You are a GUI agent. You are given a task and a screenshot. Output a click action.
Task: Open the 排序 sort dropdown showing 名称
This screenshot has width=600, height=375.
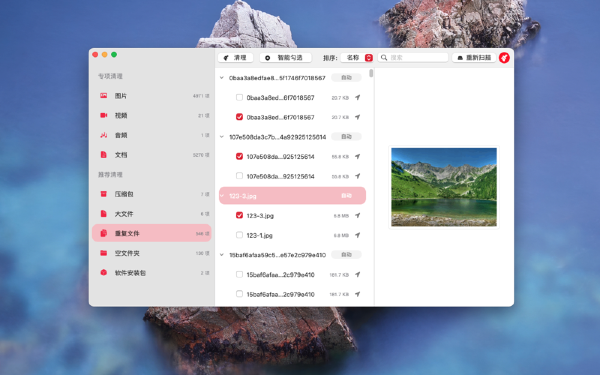[357, 58]
